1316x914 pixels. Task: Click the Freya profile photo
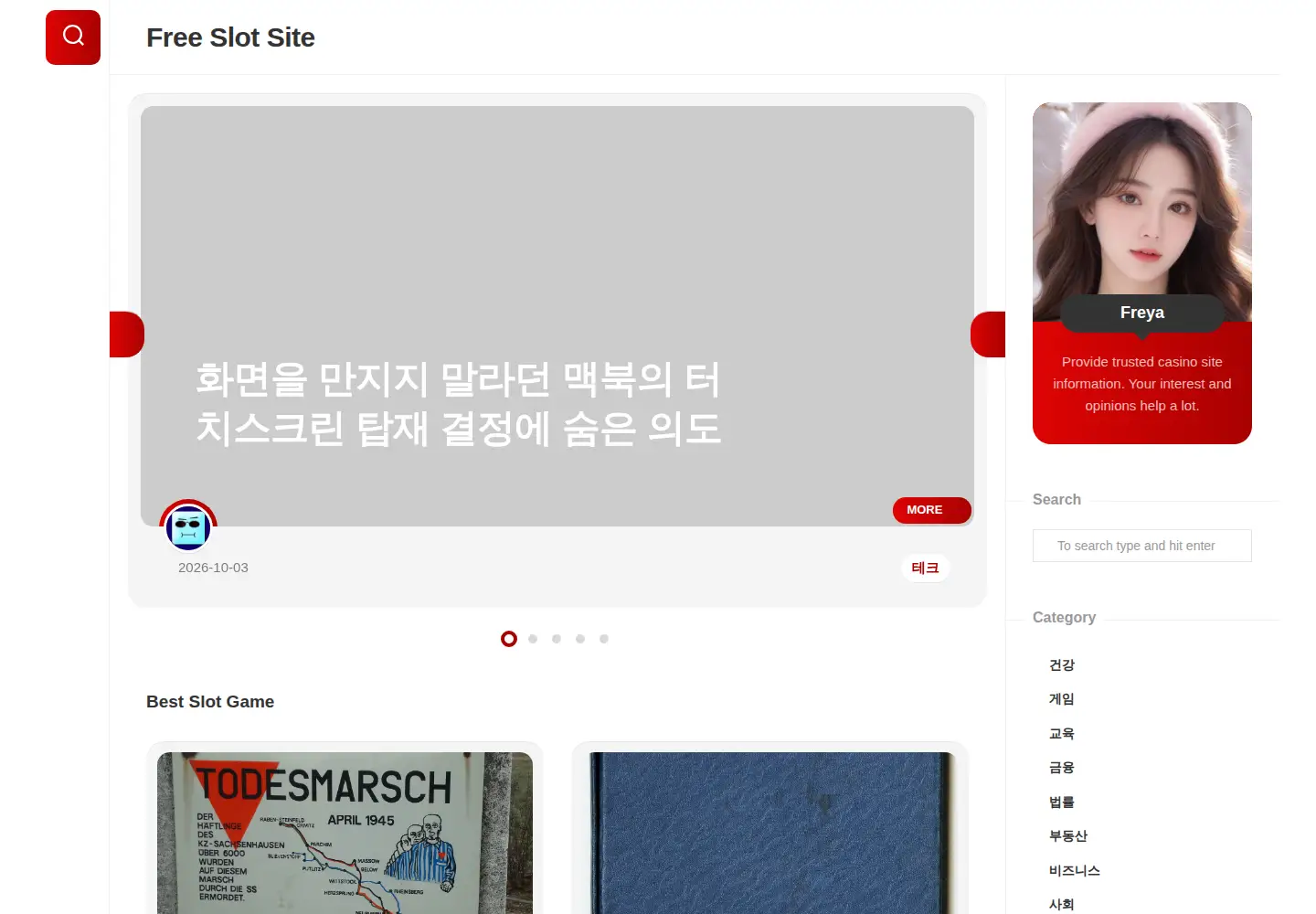pos(1142,210)
